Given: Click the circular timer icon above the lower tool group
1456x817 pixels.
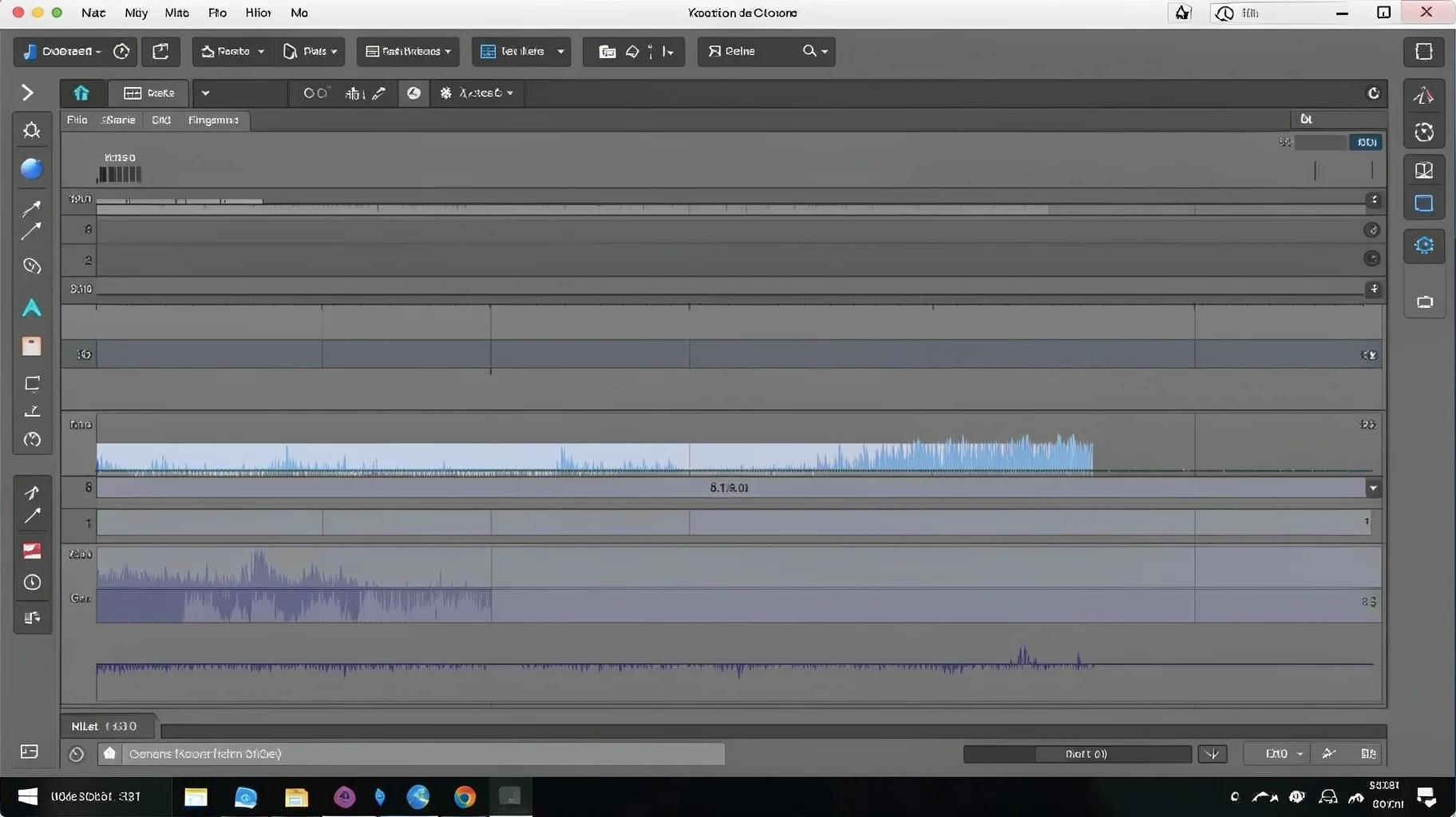Looking at the screenshot, I should [32, 440].
